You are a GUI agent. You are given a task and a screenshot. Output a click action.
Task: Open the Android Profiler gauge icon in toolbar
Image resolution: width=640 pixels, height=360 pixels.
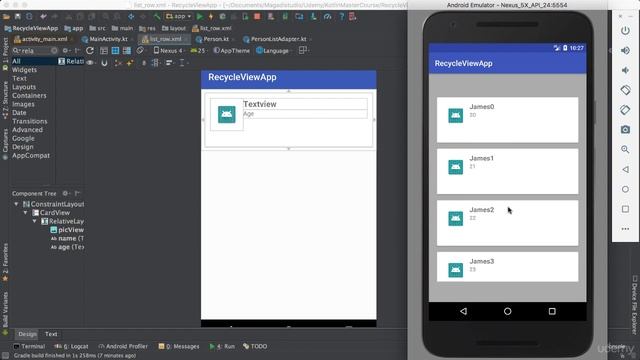click(x=327, y=17)
